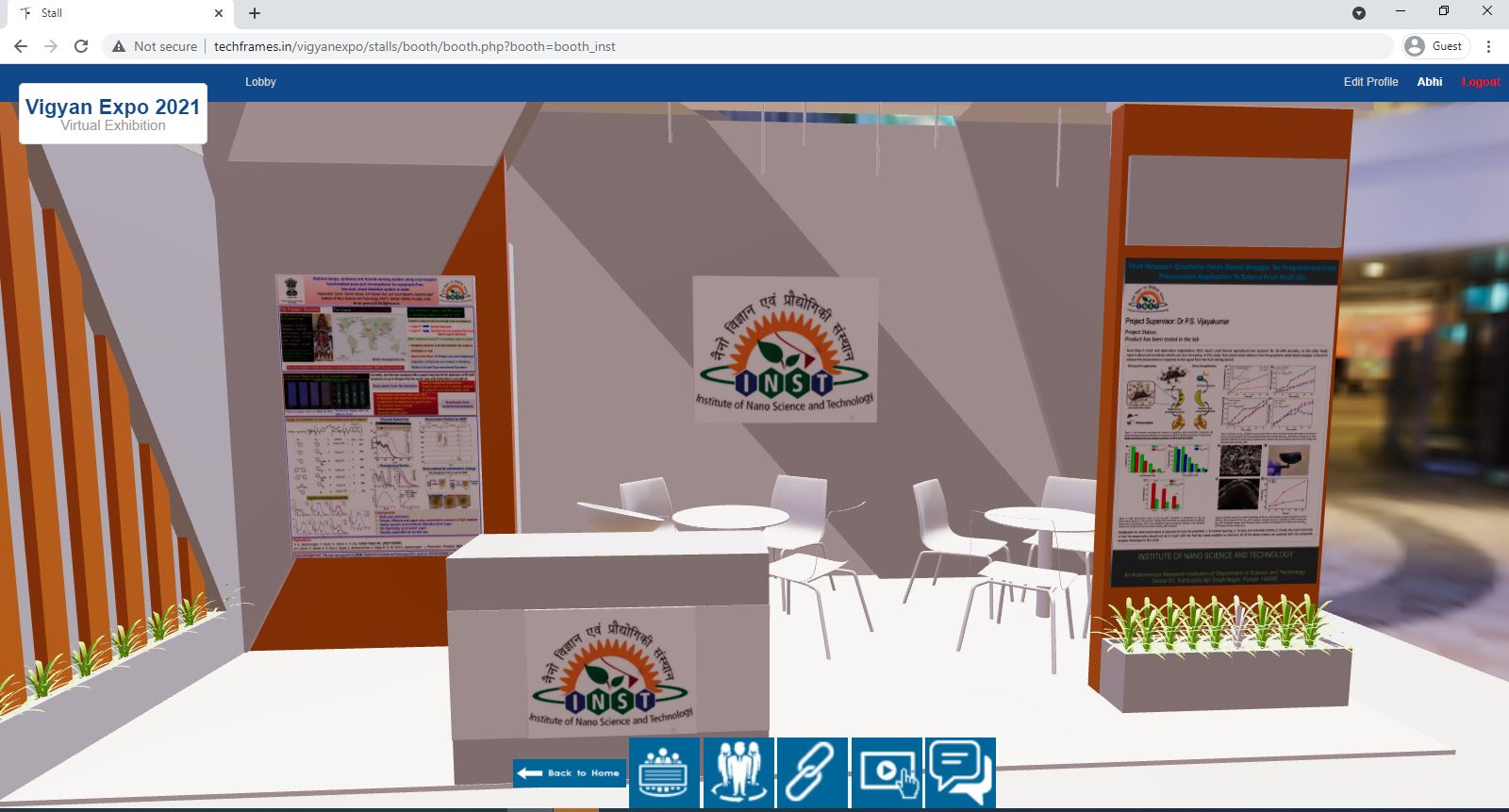Go to the Lobby menu item

point(260,82)
